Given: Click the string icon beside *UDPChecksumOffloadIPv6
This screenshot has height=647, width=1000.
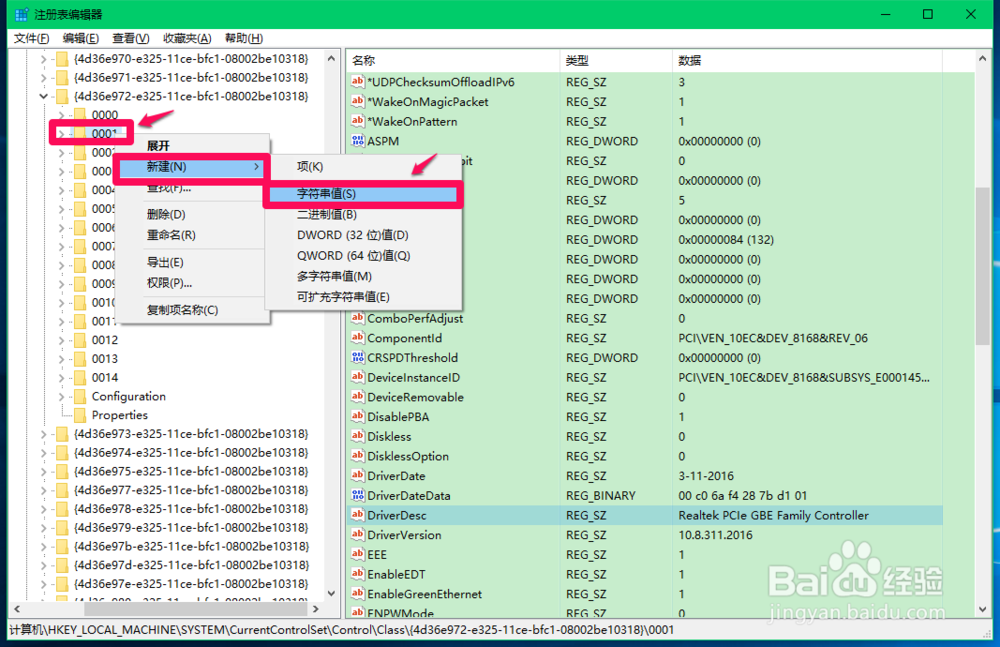Looking at the screenshot, I should click(358, 82).
